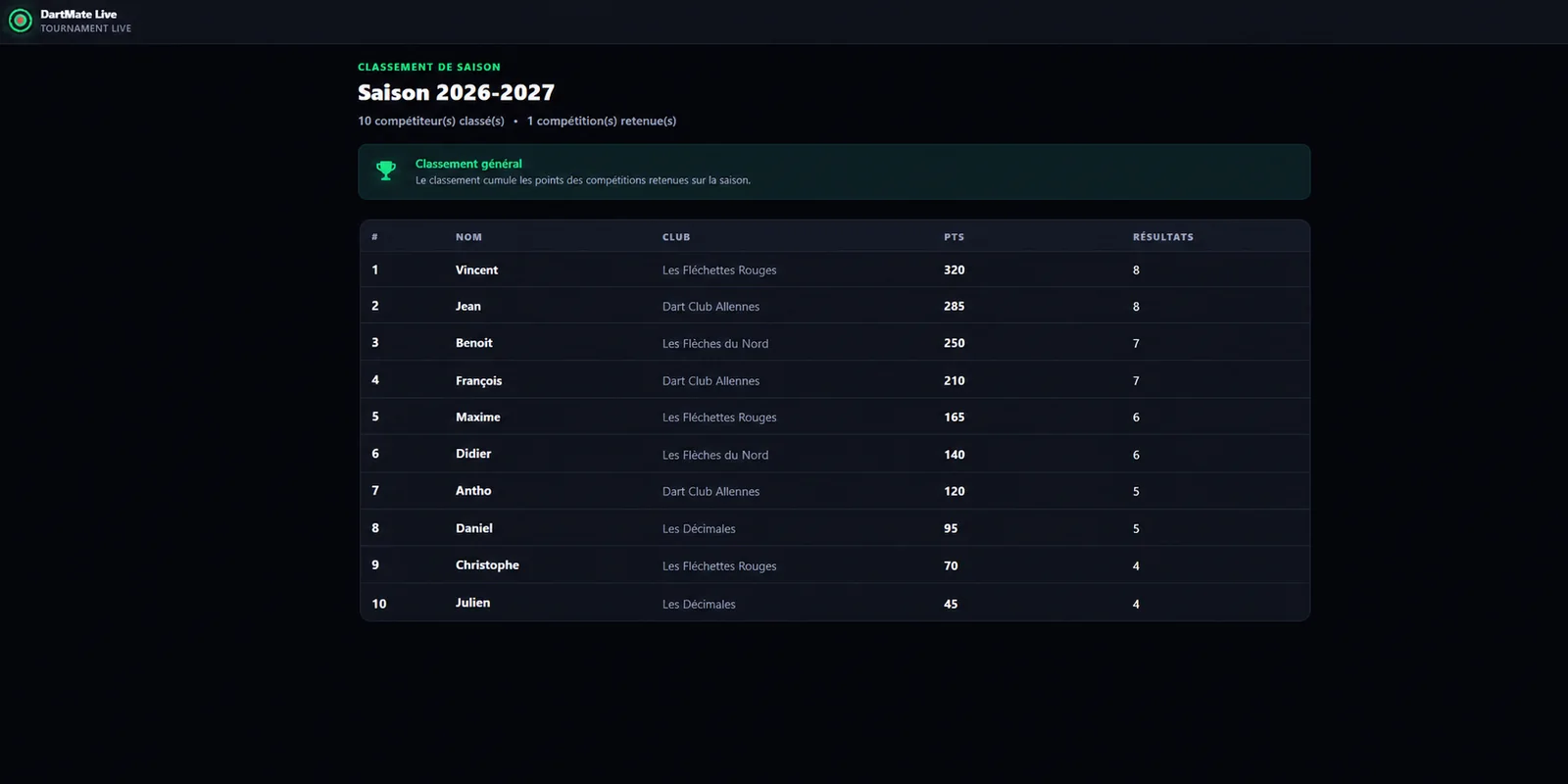This screenshot has height=784, width=1568.
Task: Click Benoit's 250 points value
Action: tap(955, 343)
